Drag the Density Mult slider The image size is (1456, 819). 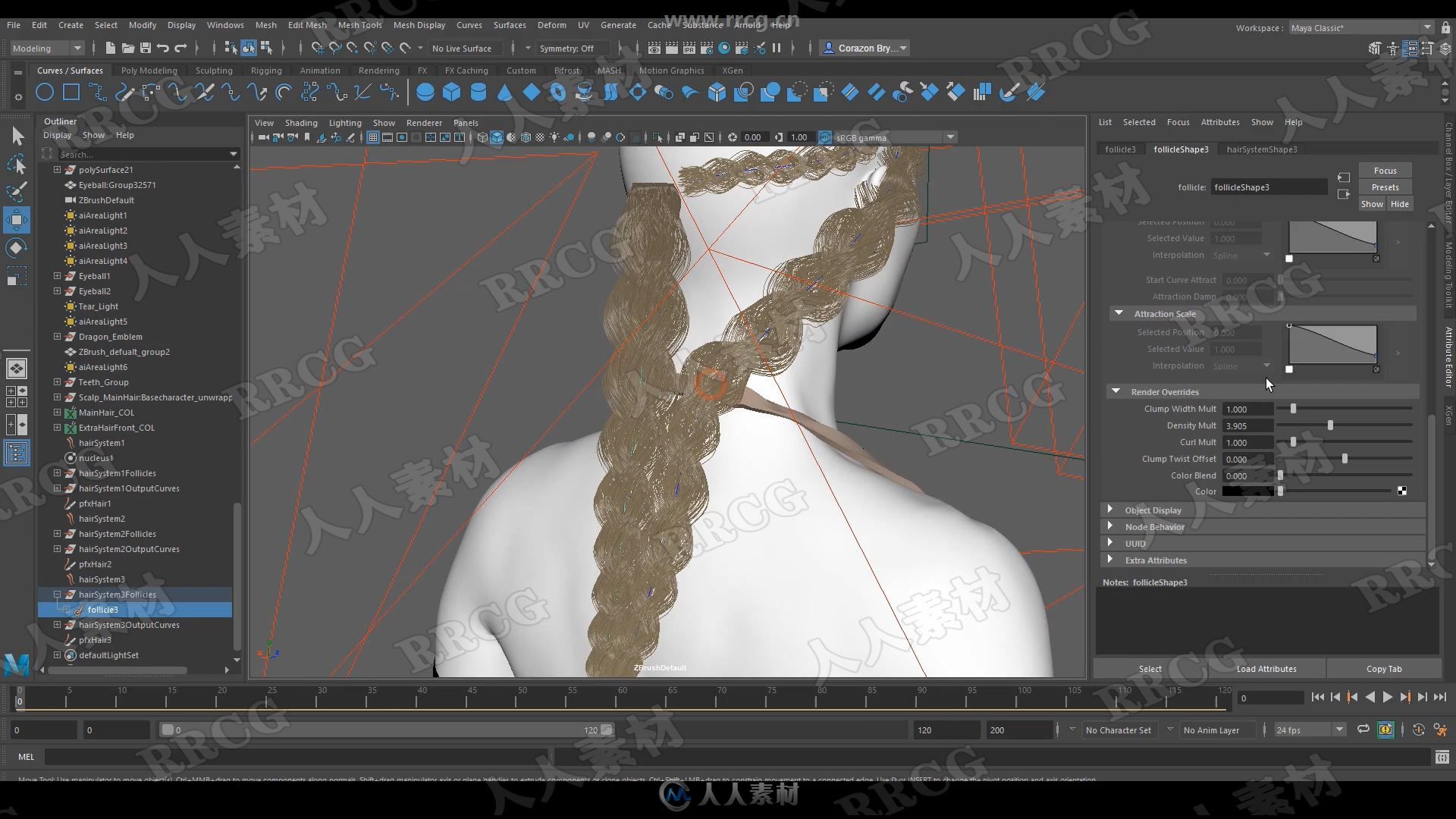click(x=1331, y=425)
